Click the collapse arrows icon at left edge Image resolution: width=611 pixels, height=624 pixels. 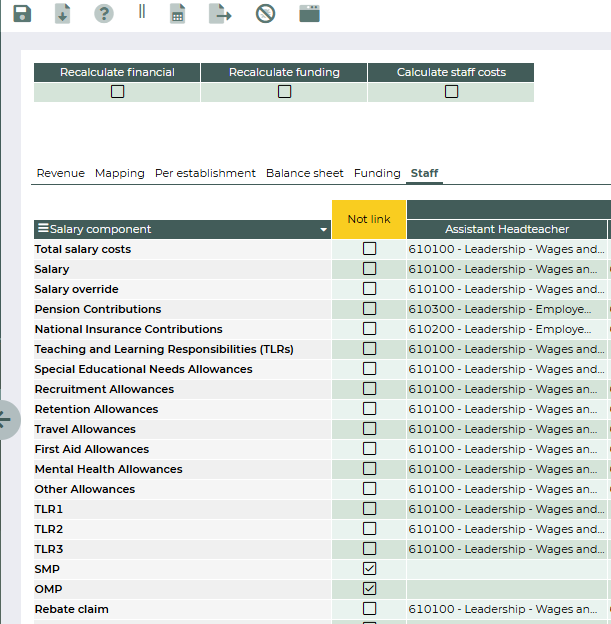coord(5,418)
